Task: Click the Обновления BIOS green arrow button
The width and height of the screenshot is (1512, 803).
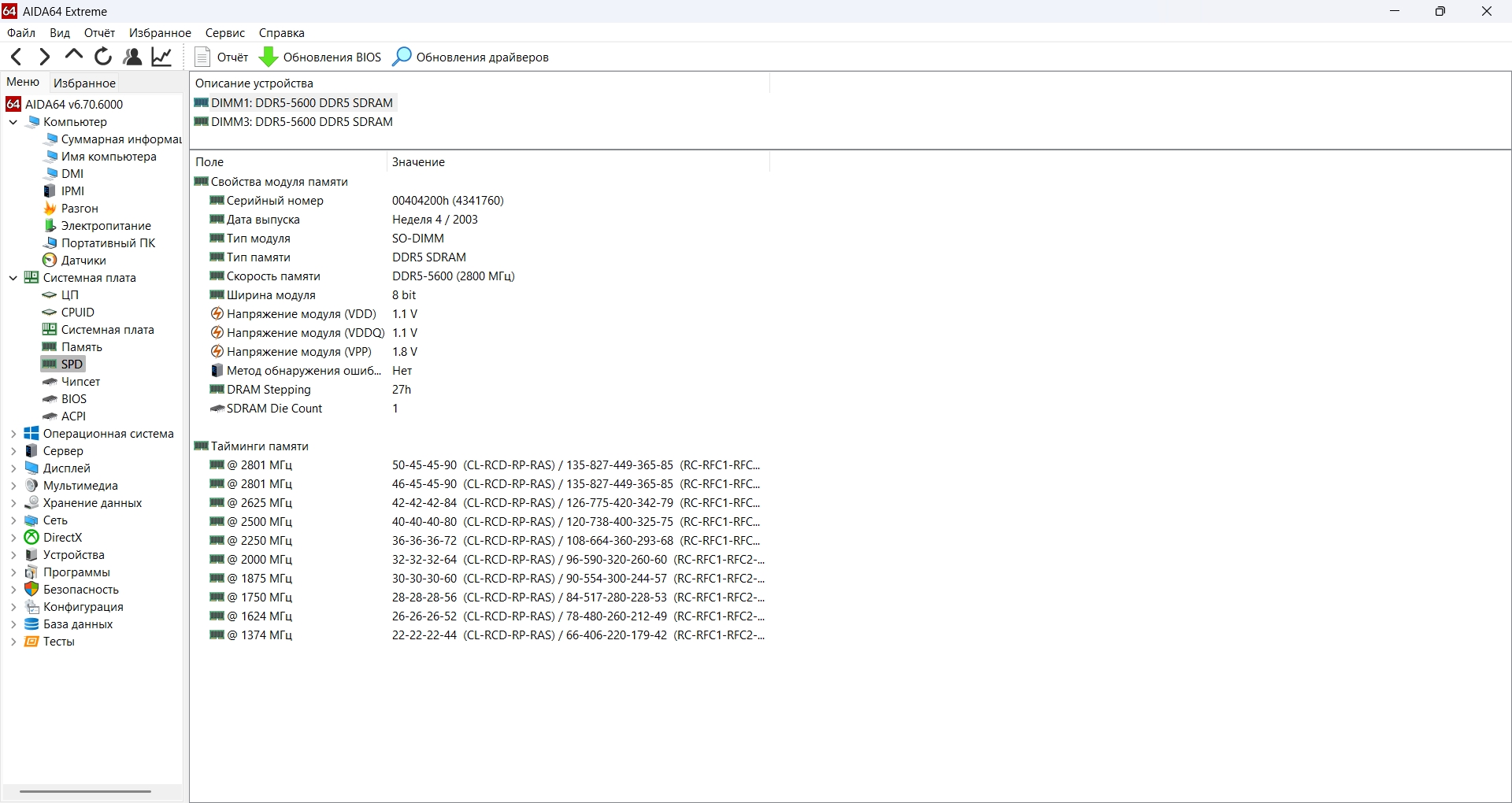Action: click(x=320, y=57)
